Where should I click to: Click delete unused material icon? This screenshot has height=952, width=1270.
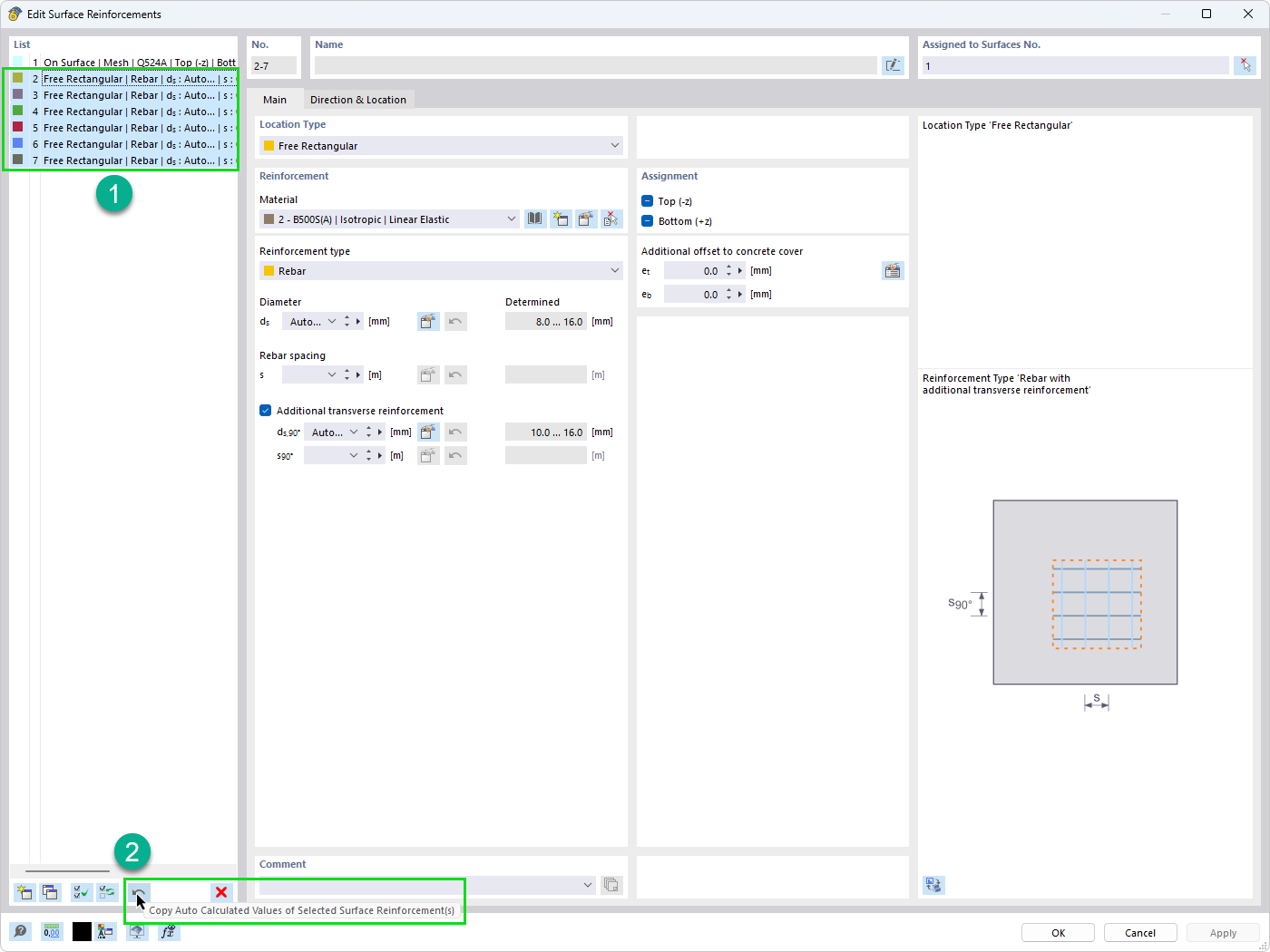click(611, 219)
